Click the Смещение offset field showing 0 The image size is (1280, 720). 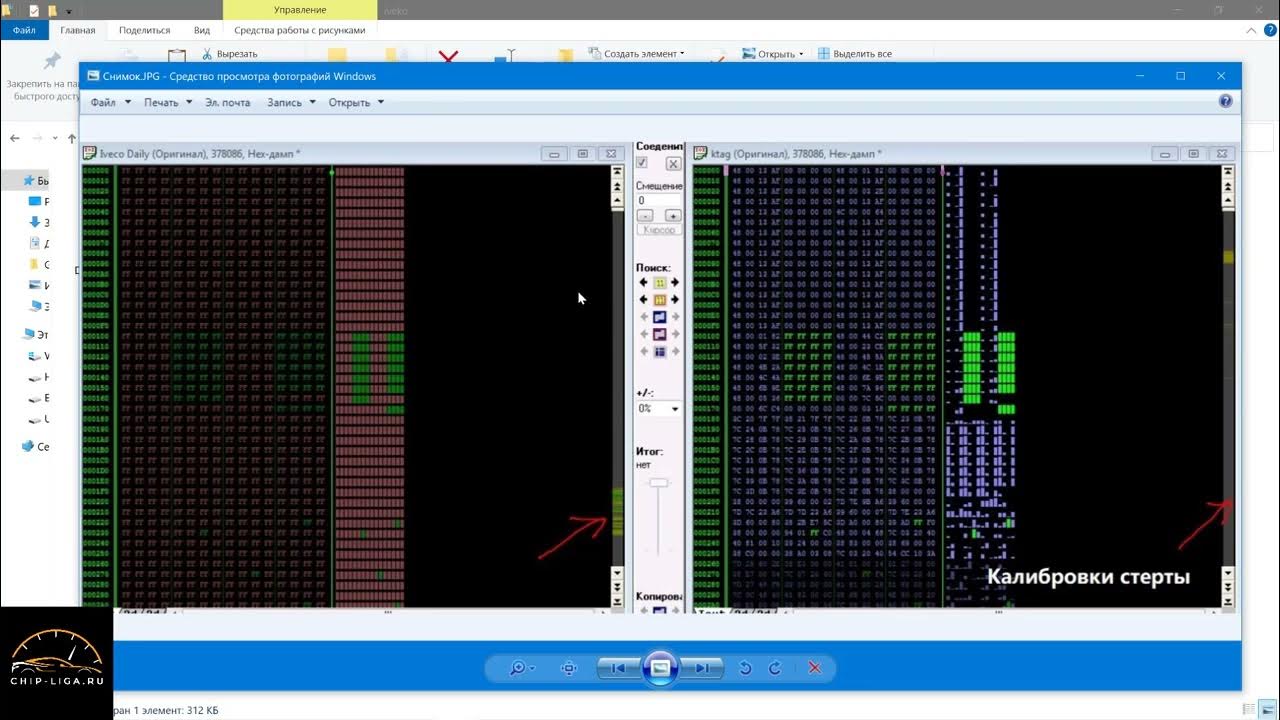tap(658, 201)
